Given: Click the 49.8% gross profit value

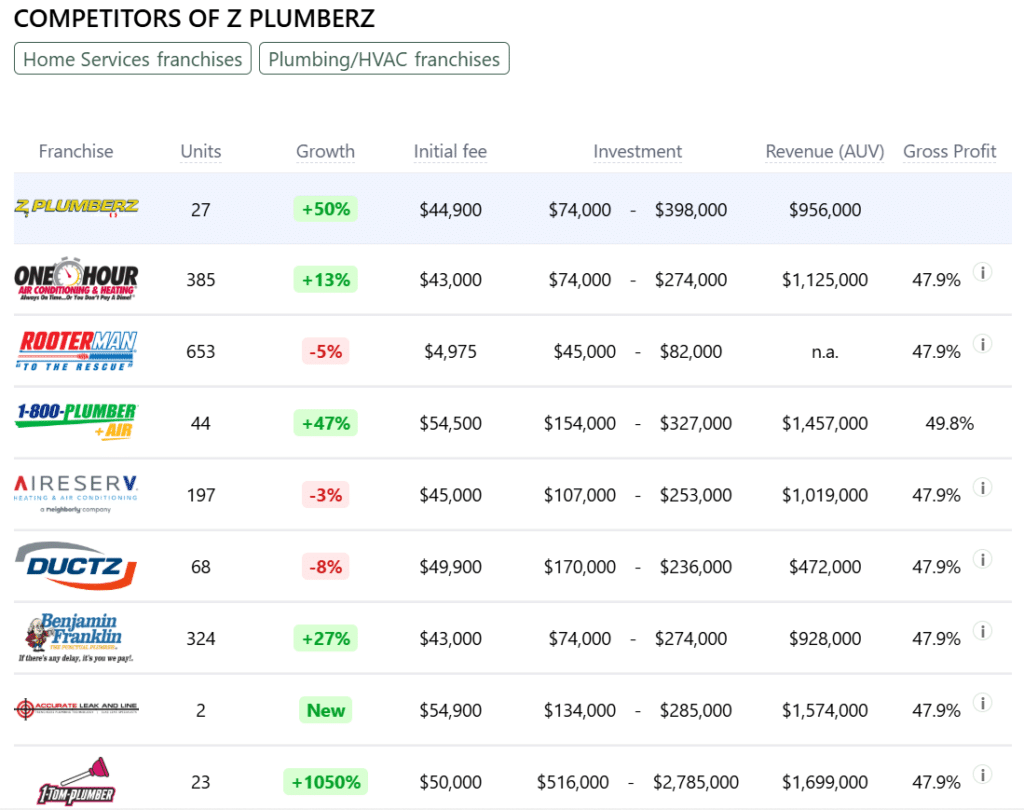Looking at the screenshot, I should tap(950, 423).
